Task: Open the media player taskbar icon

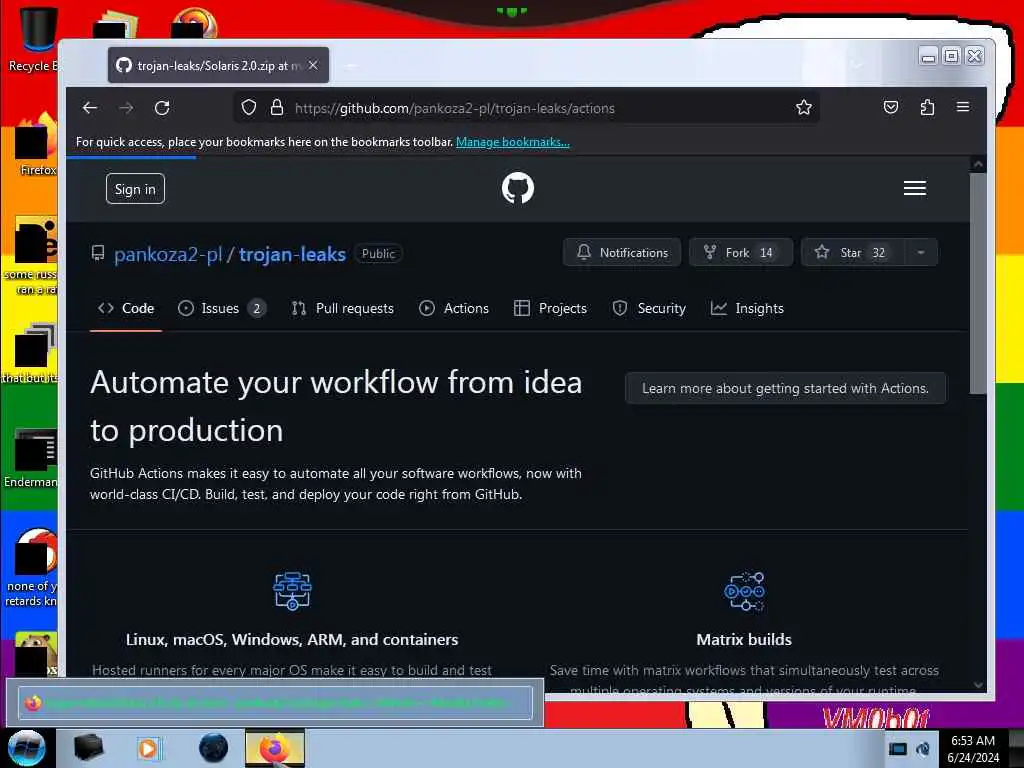Action: tap(148, 748)
